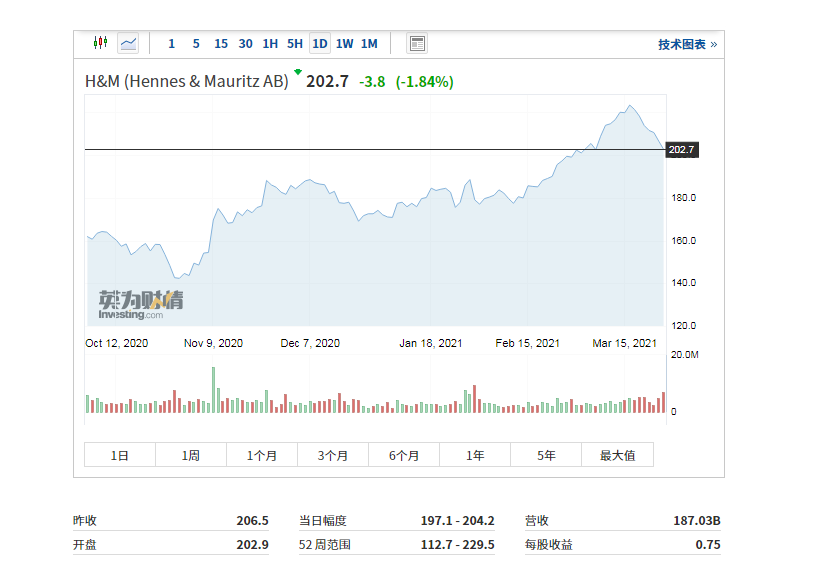This screenshot has height=565, width=825.
Task: Show the 6个月 time range
Action: 404,455
